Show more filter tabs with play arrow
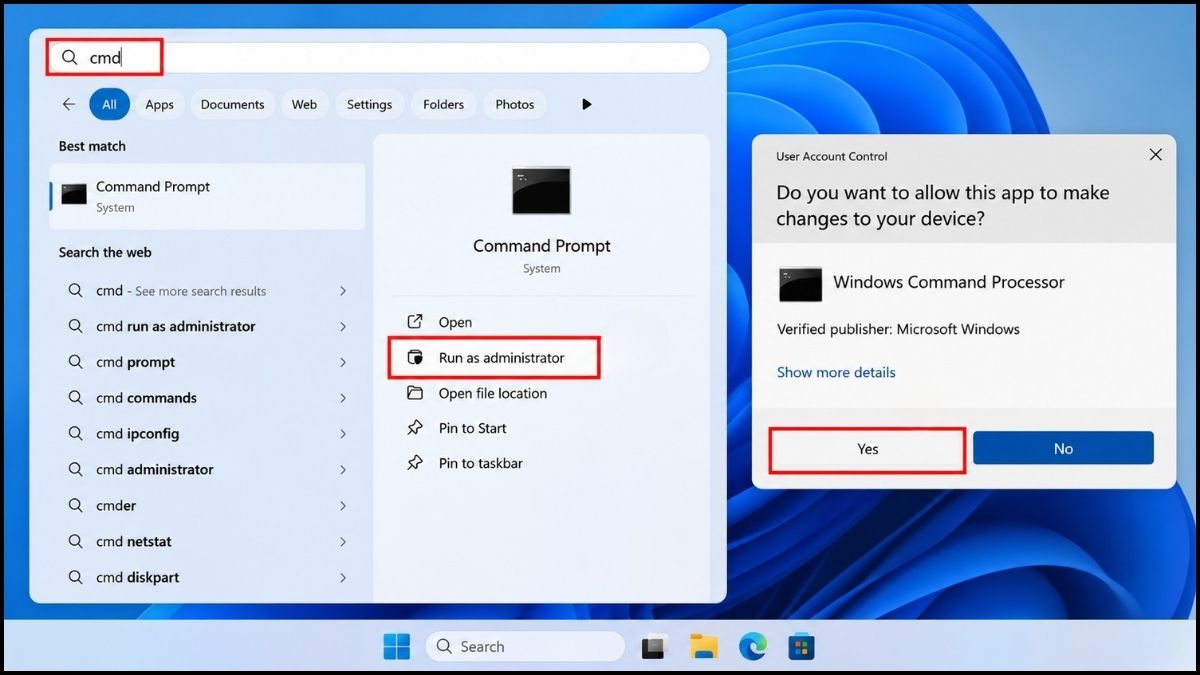1200x675 pixels. tap(587, 104)
